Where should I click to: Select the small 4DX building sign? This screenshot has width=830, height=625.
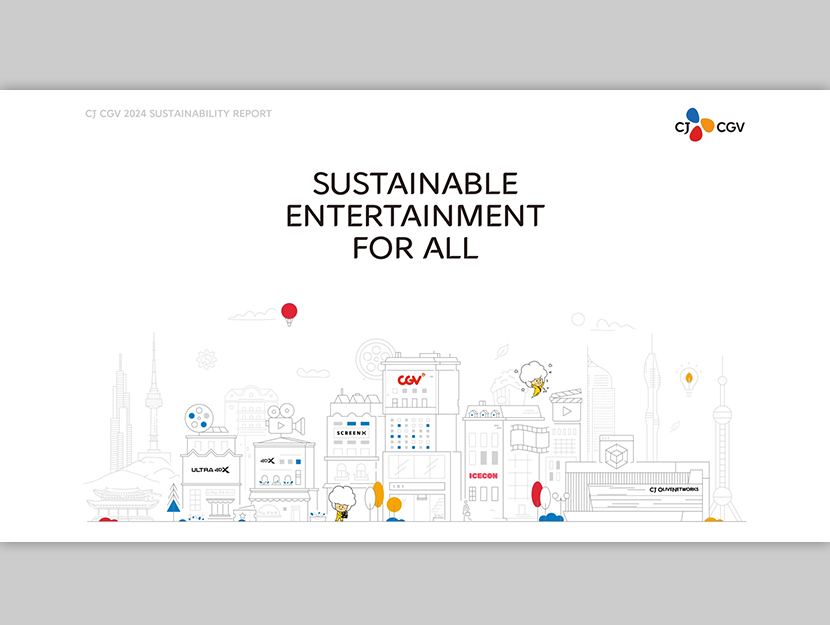[x=267, y=462]
